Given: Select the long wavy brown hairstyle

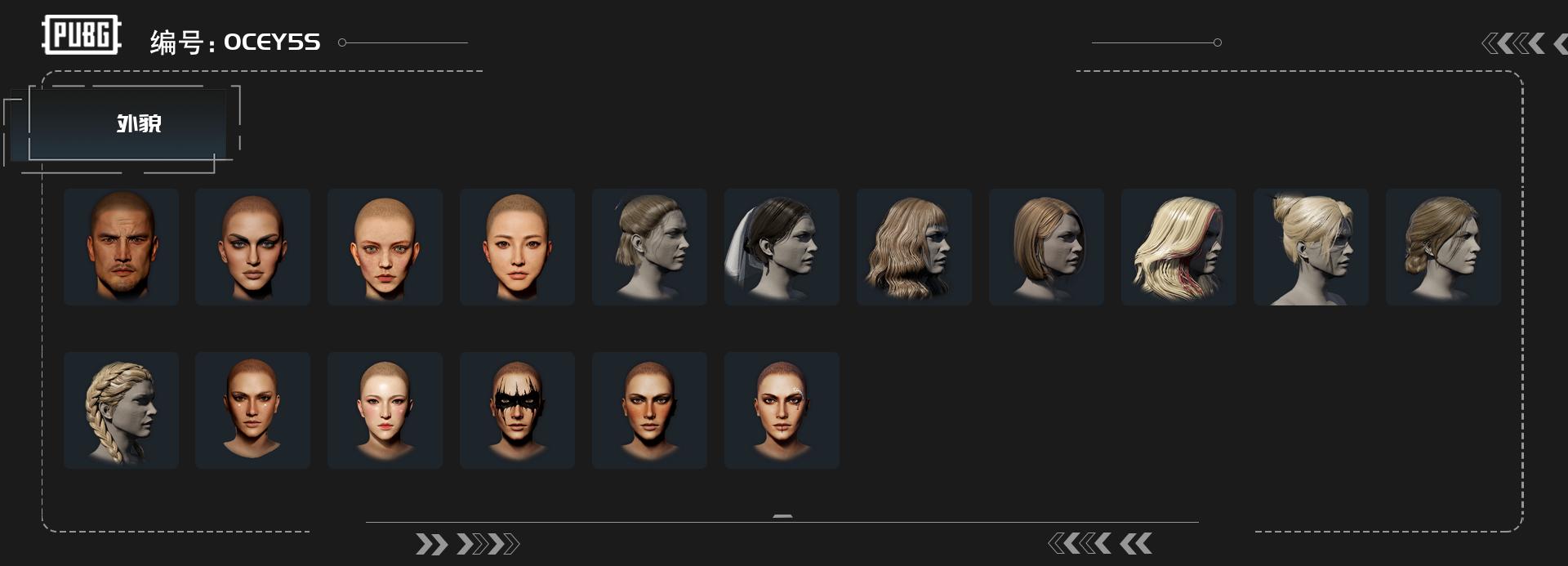Looking at the screenshot, I should tap(914, 247).
